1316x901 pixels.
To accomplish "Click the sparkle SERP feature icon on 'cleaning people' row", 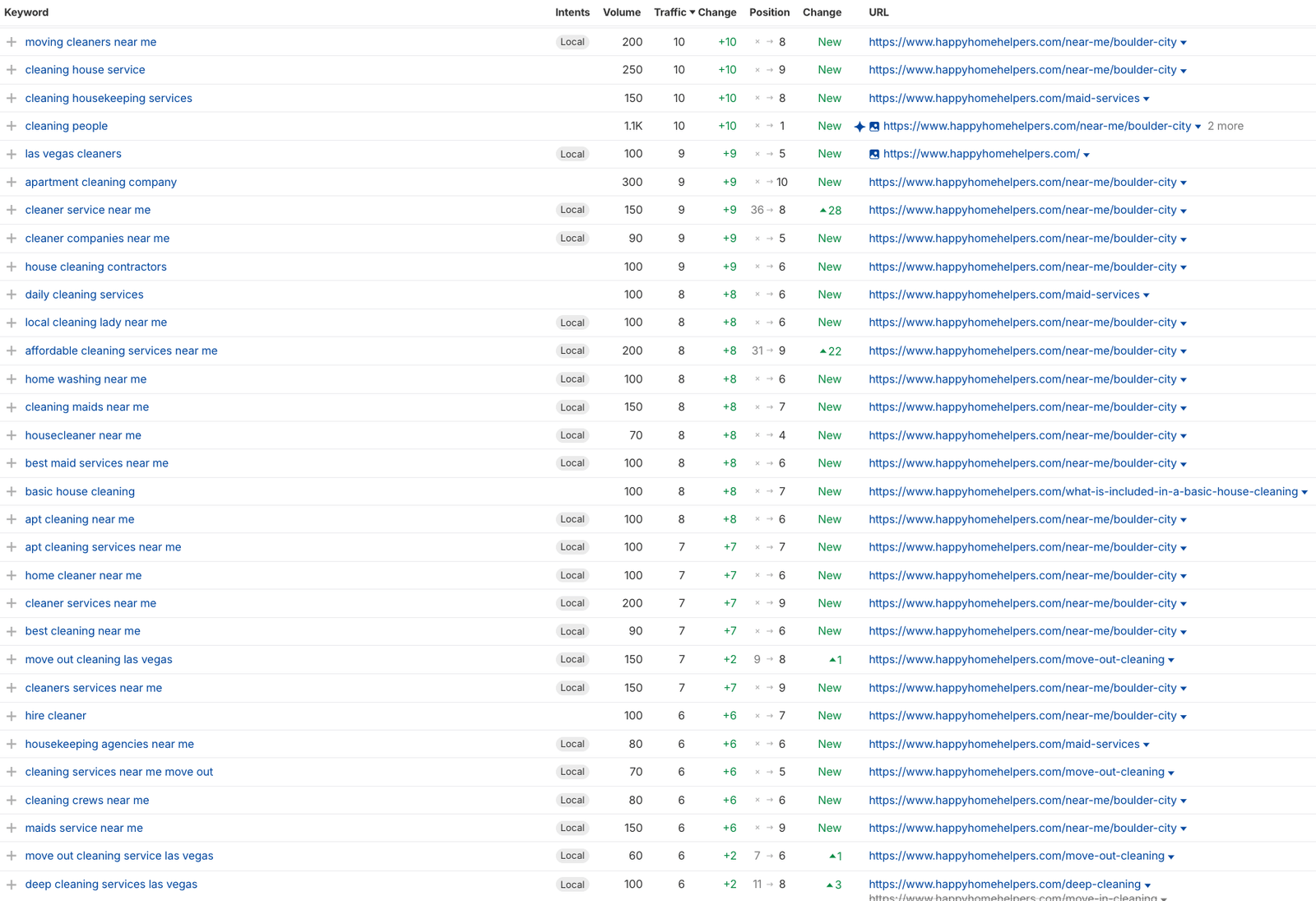I will [x=860, y=127].
